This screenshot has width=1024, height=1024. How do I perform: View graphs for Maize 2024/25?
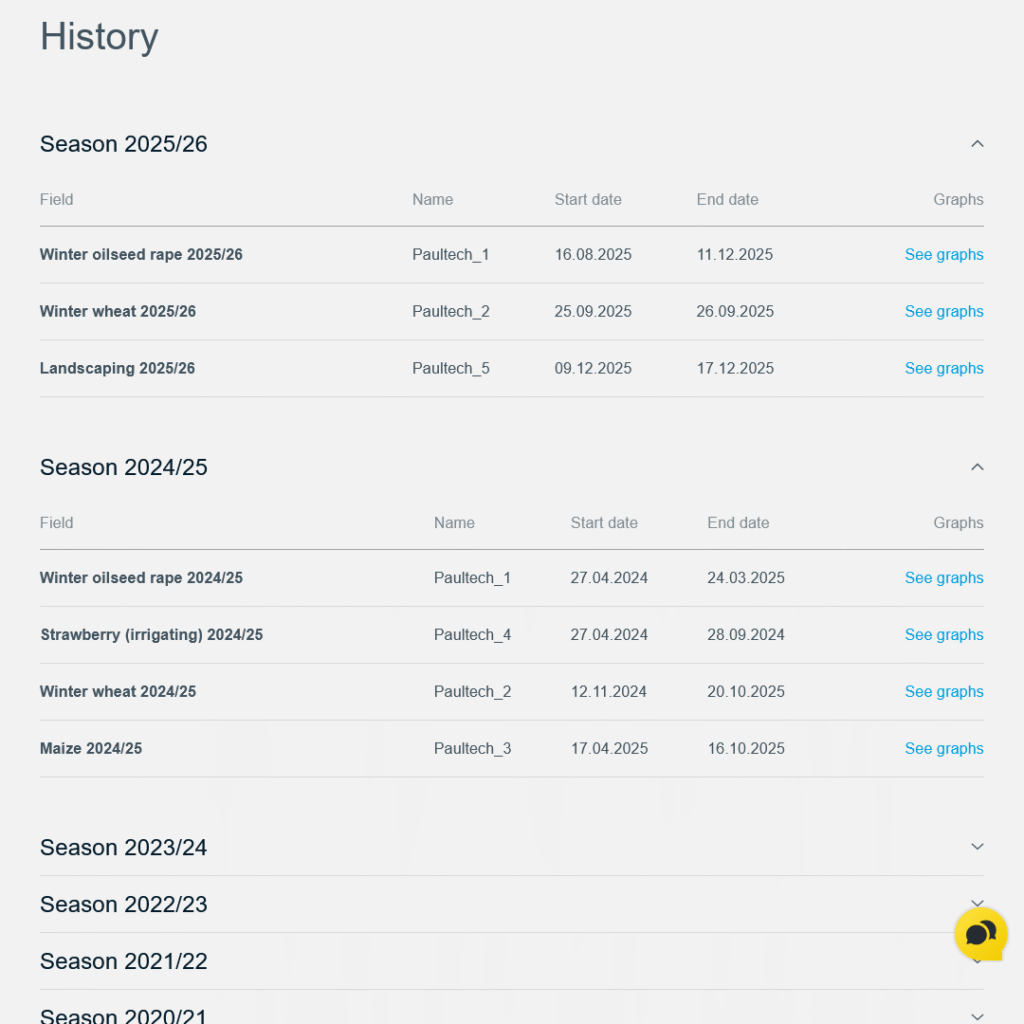[x=943, y=749]
